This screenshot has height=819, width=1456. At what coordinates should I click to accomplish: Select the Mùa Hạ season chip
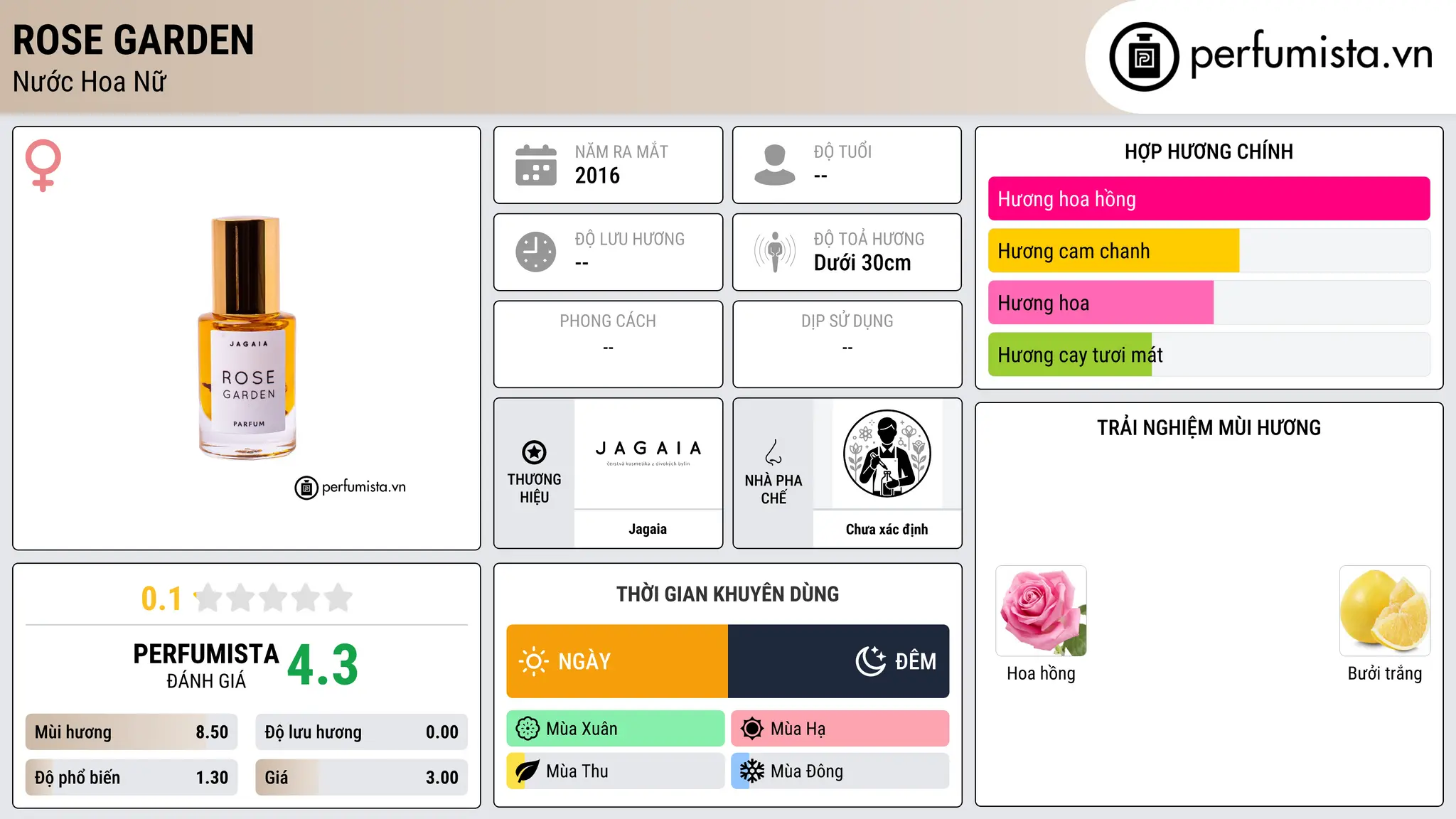pyautogui.click(x=840, y=729)
